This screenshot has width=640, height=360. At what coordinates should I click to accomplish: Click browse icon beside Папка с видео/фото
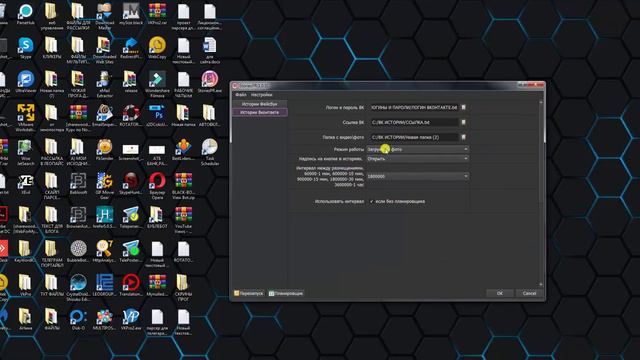(463, 137)
